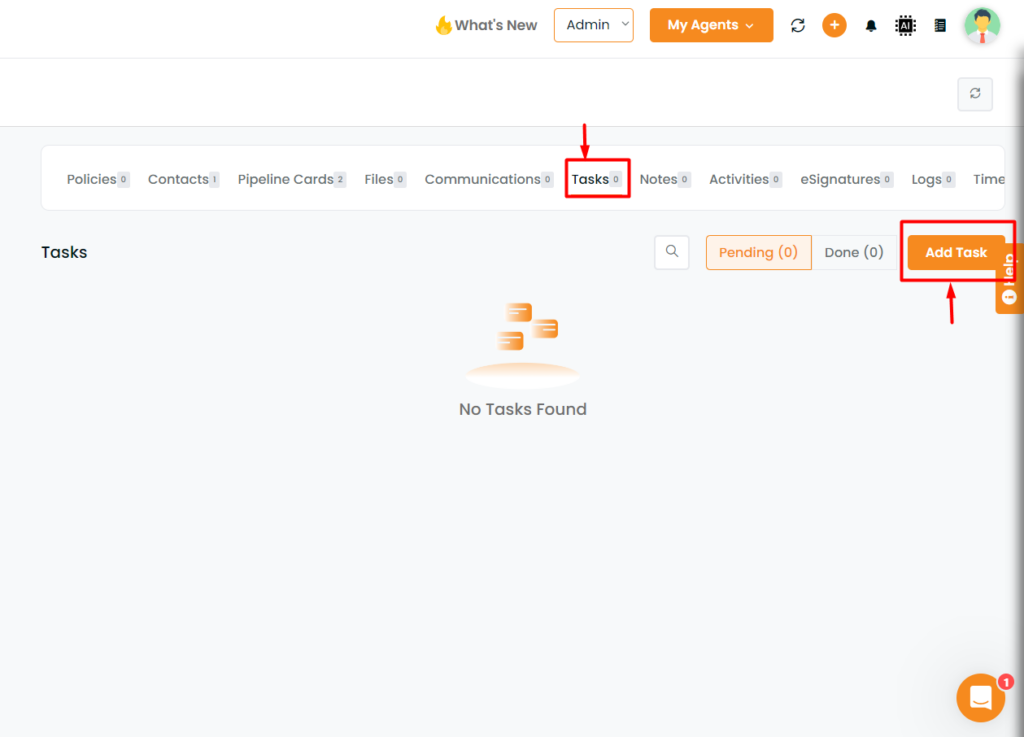Switch to the Contacts tab
The height and width of the screenshot is (737, 1024).
point(184,180)
